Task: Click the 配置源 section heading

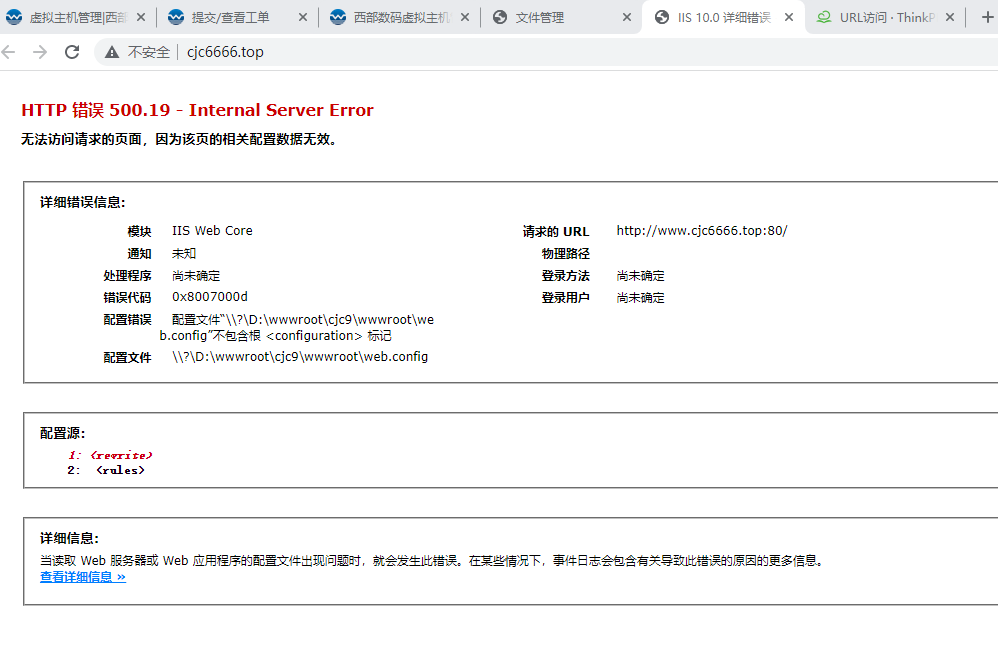Action: coord(62,433)
